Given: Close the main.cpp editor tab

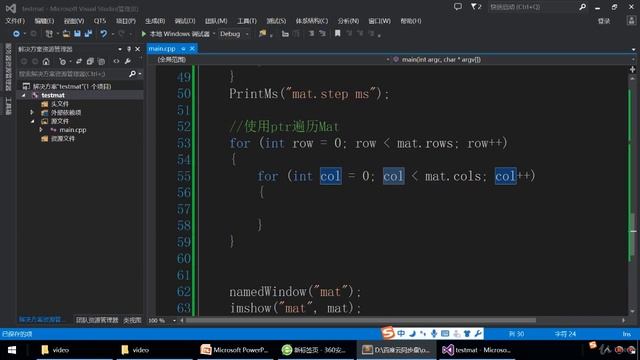Looking at the screenshot, I should (192, 49).
